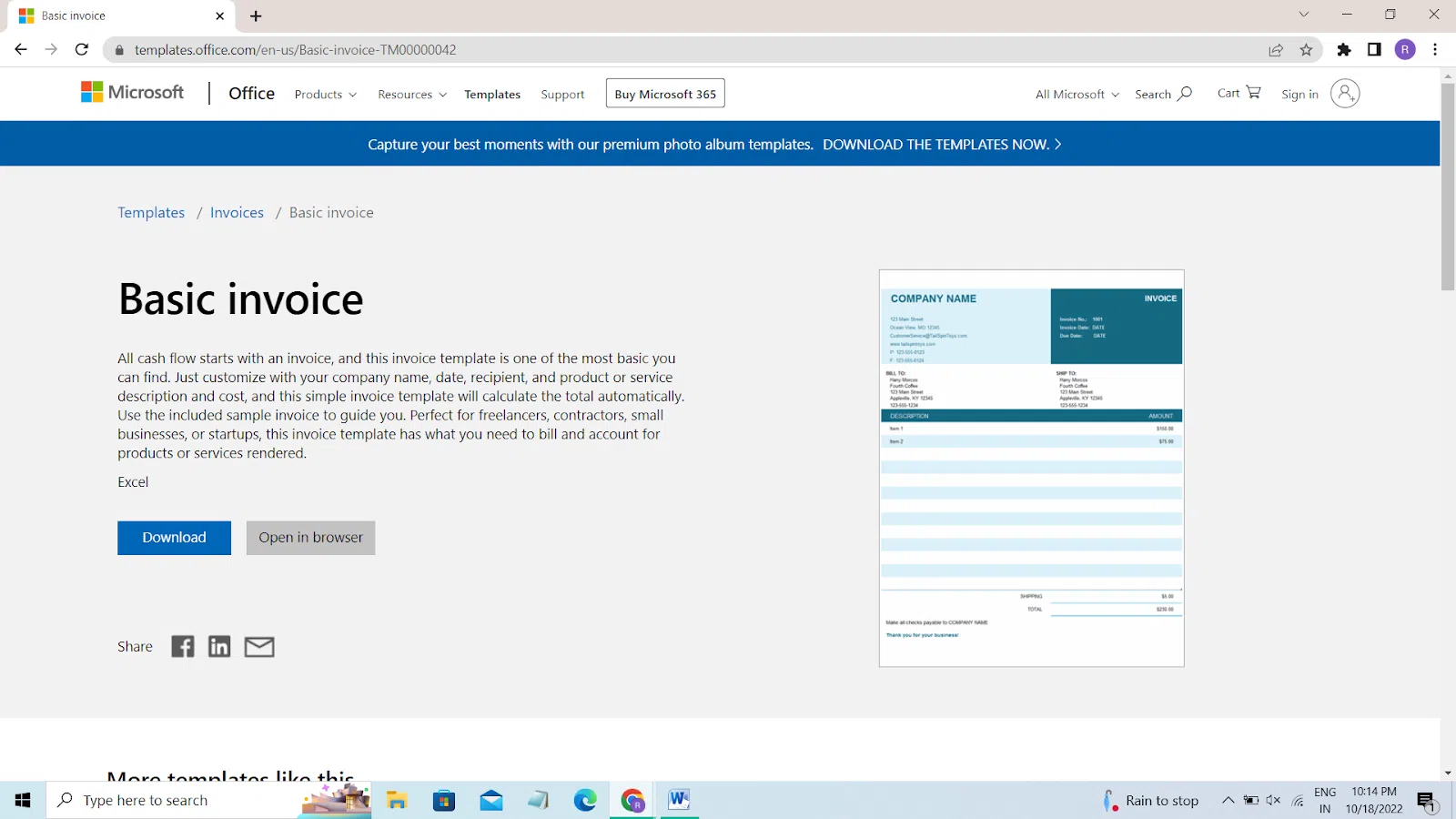1456x819 pixels.
Task: Share template on Facebook
Action: [183, 646]
